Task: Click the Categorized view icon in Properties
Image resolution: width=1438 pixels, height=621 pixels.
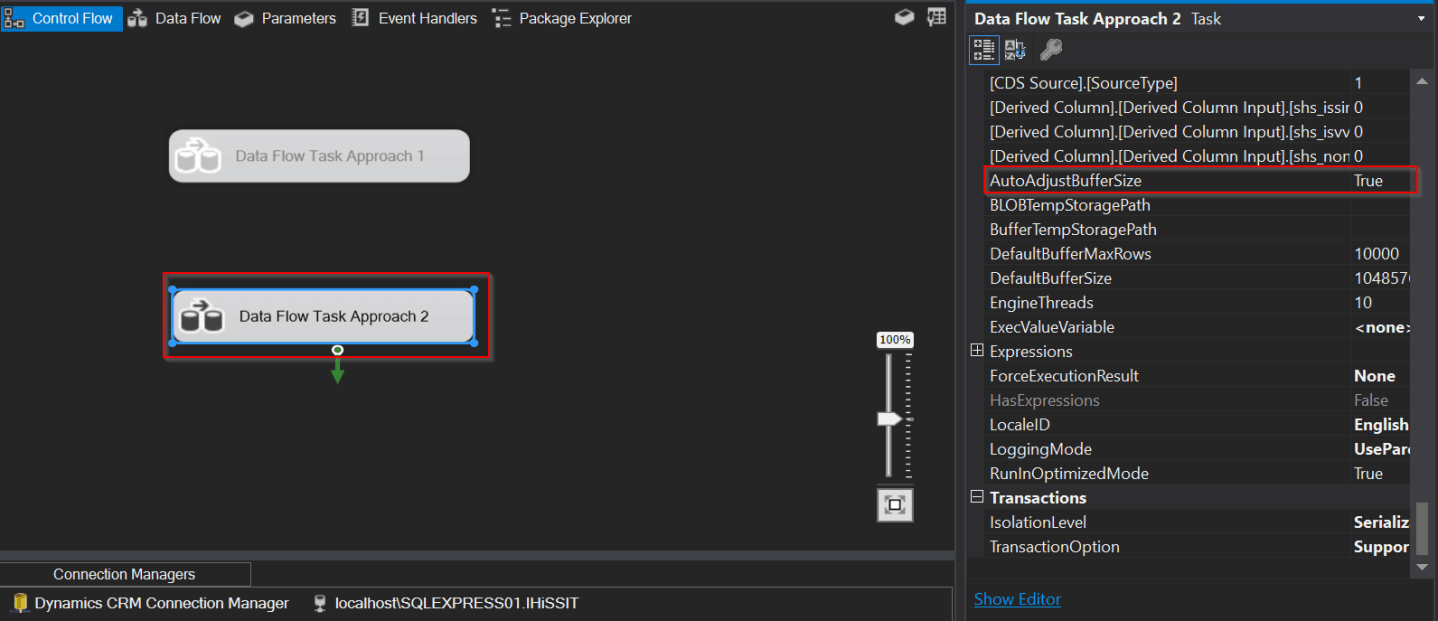Action: pyautogui.click(x=984, y=49)
